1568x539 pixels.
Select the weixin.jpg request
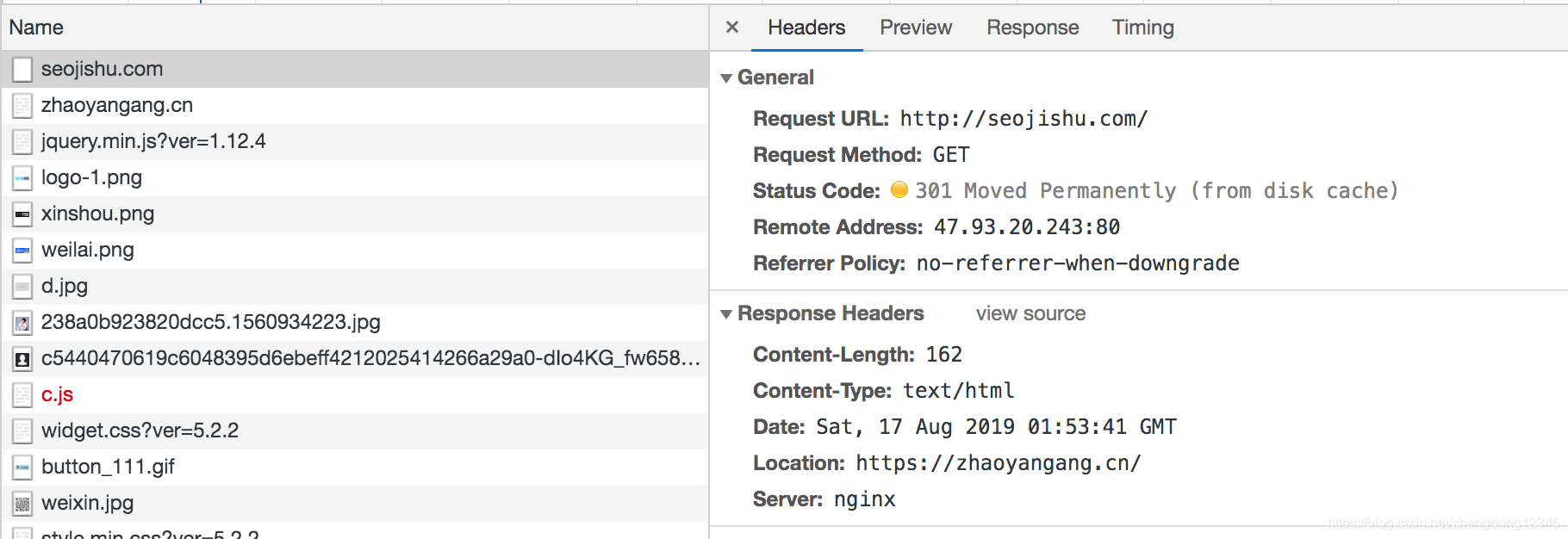354,503
